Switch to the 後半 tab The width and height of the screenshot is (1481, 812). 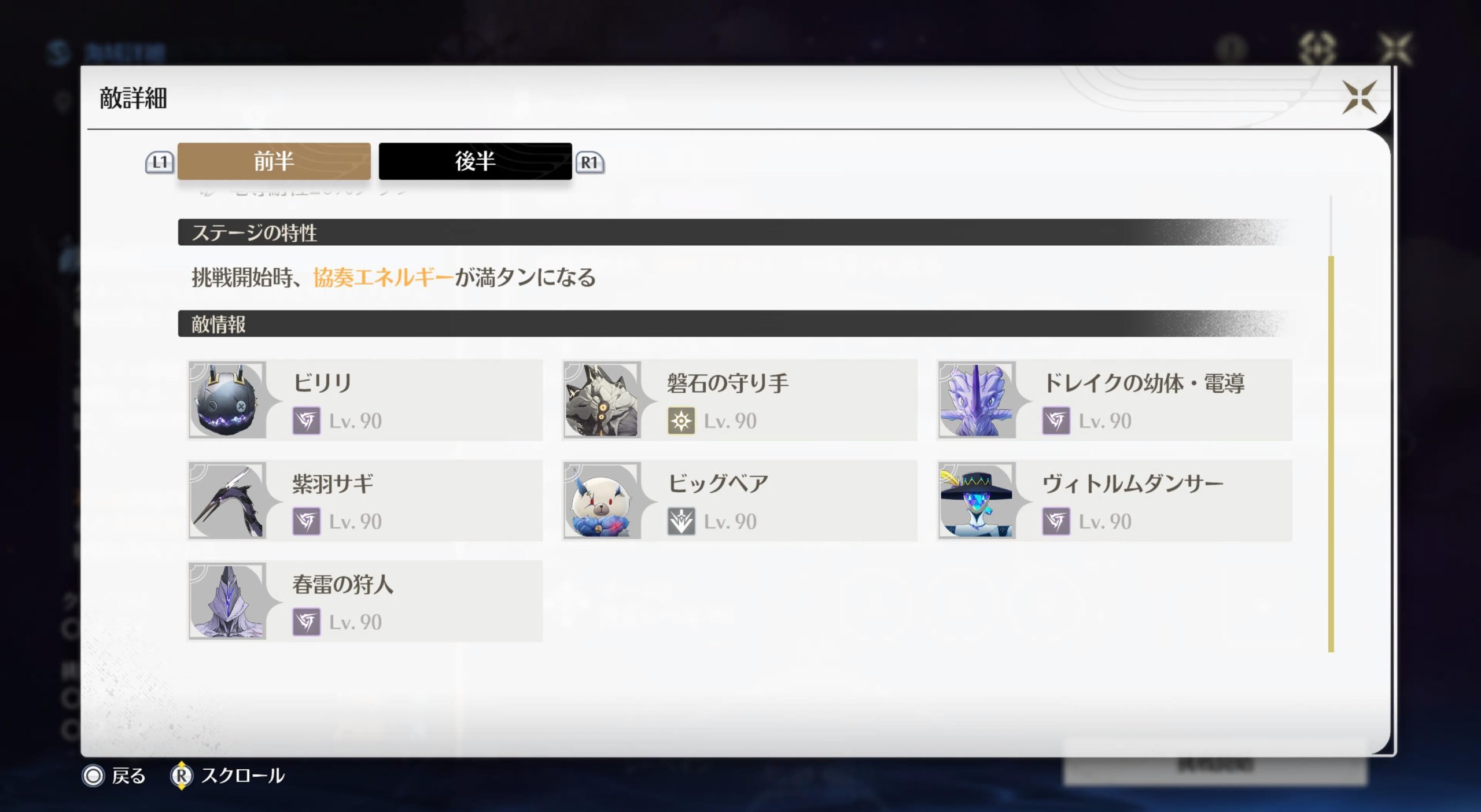(476, 161)
